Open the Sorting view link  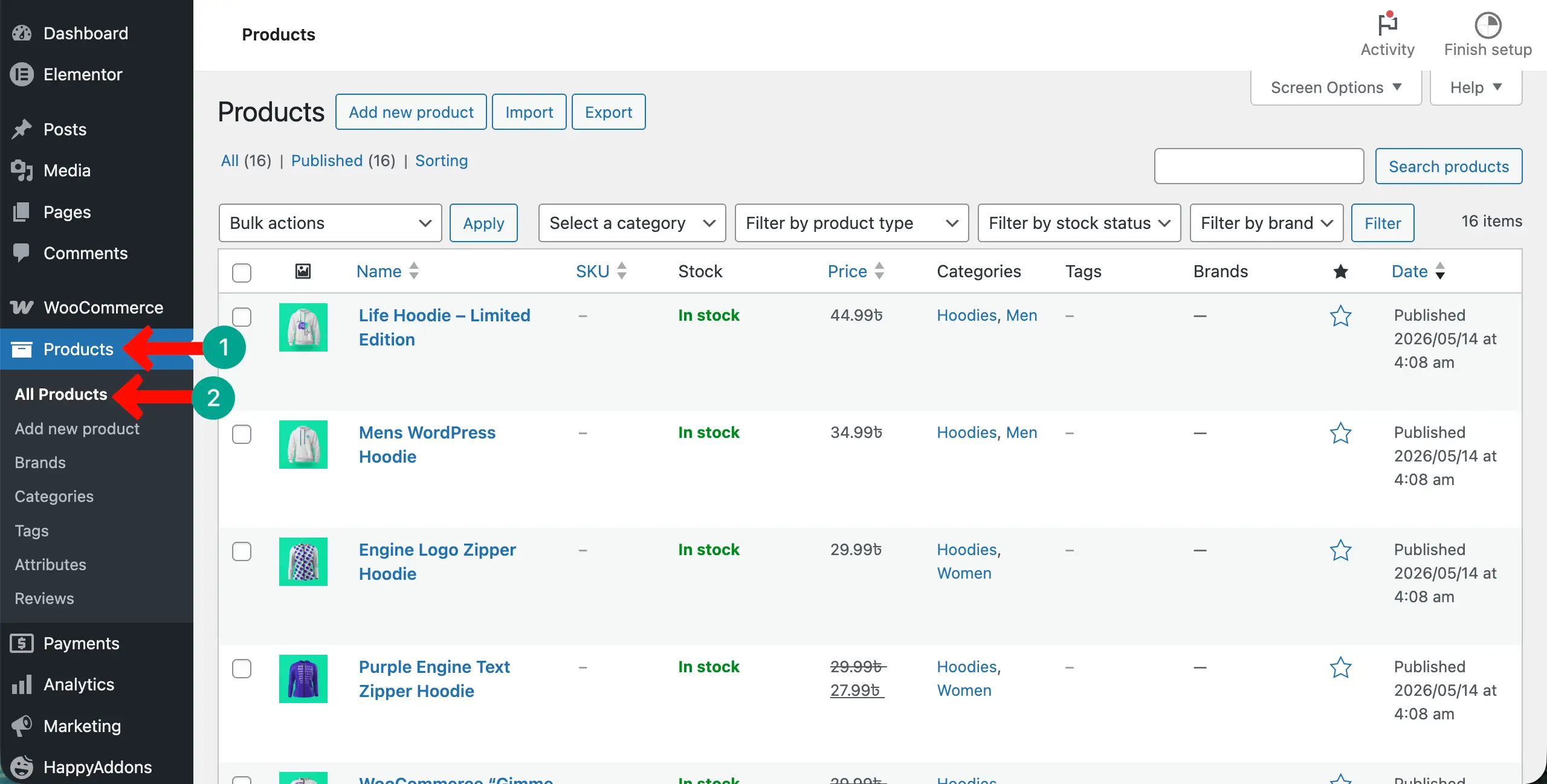(442, 161)
